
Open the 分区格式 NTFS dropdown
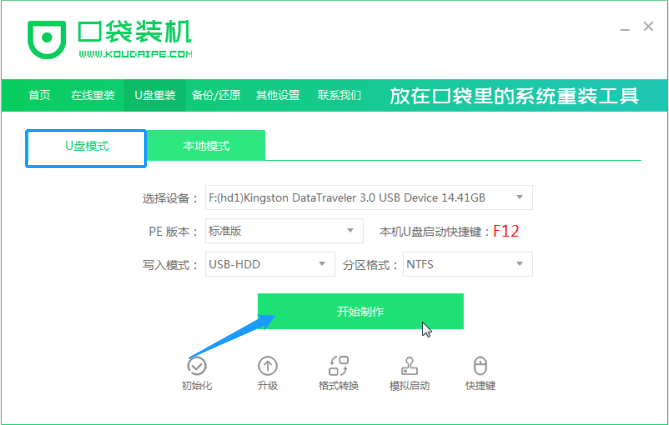click(x=519, y=265)
